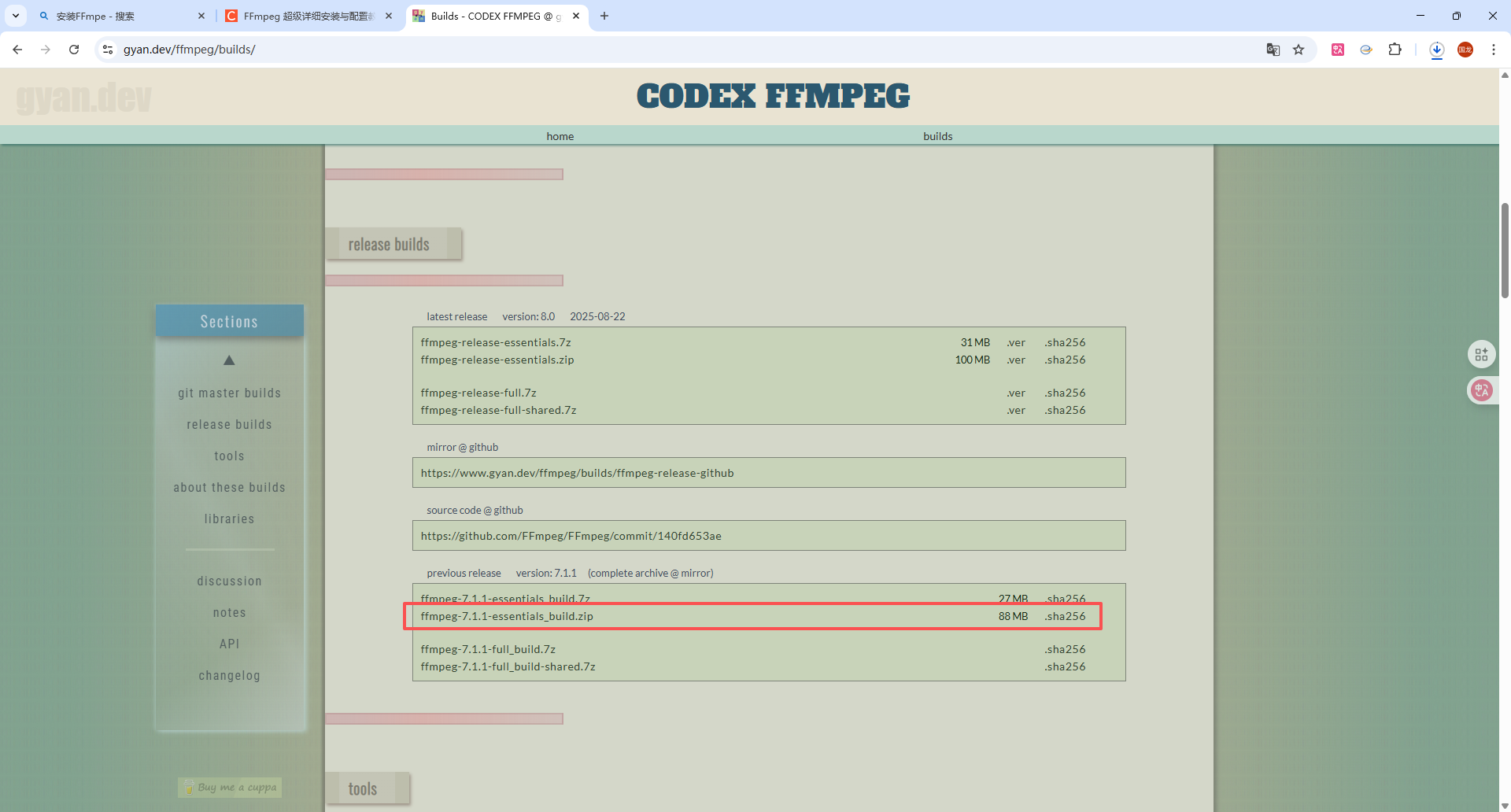This screenshot has width=1511, height=812.
Task: Click the gyan.dev site logo
Action: tap(83, 98)
